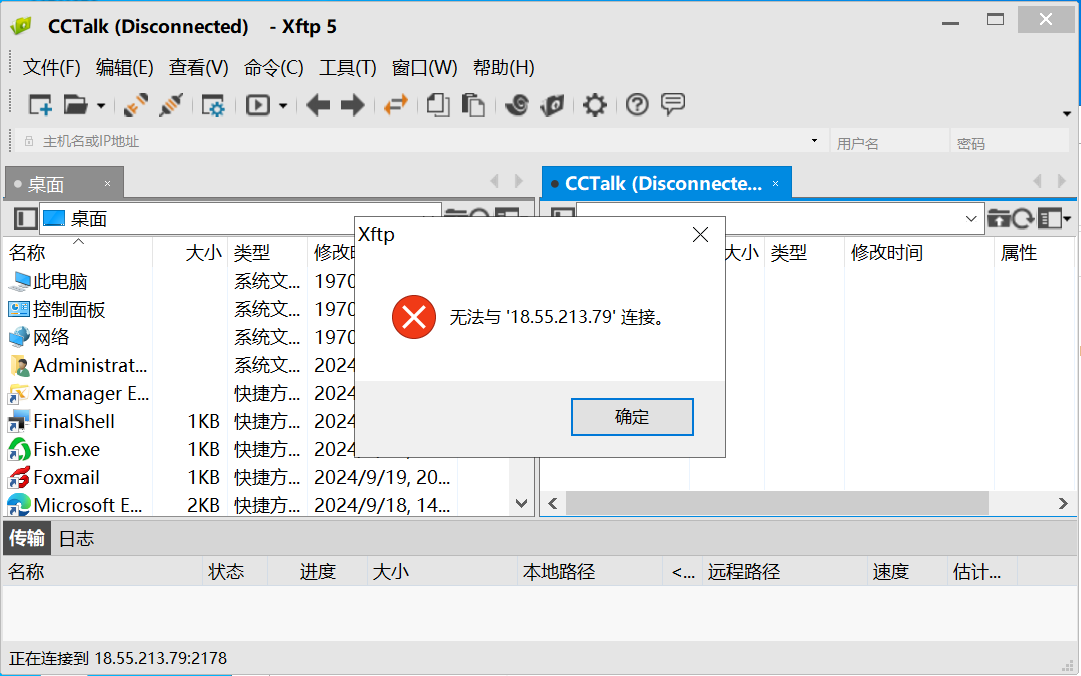
Task: Open the 编辑(E) menu
Action: [125, 68]
